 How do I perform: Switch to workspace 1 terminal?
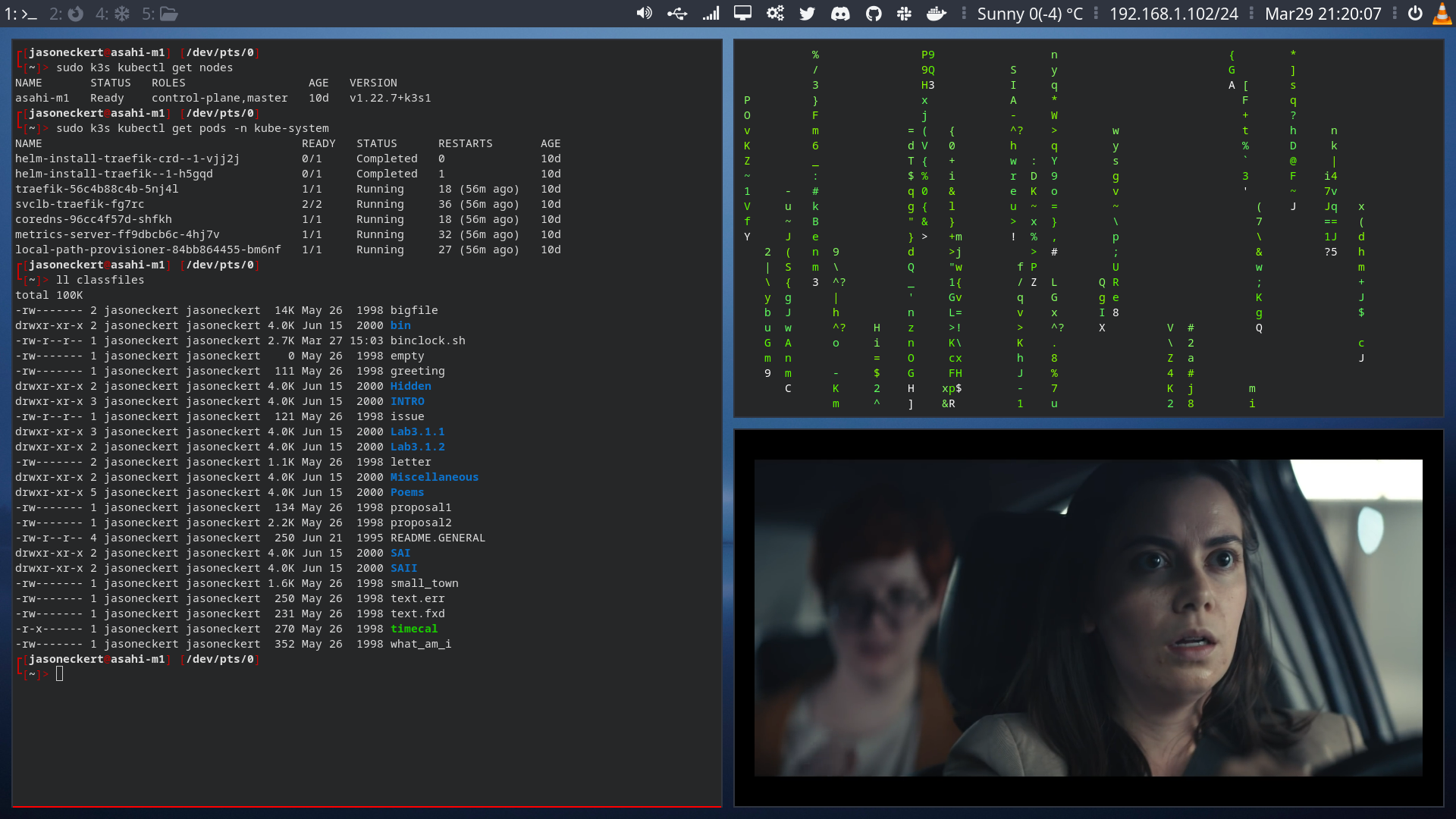pyautogui.click(x=20, y=14)
